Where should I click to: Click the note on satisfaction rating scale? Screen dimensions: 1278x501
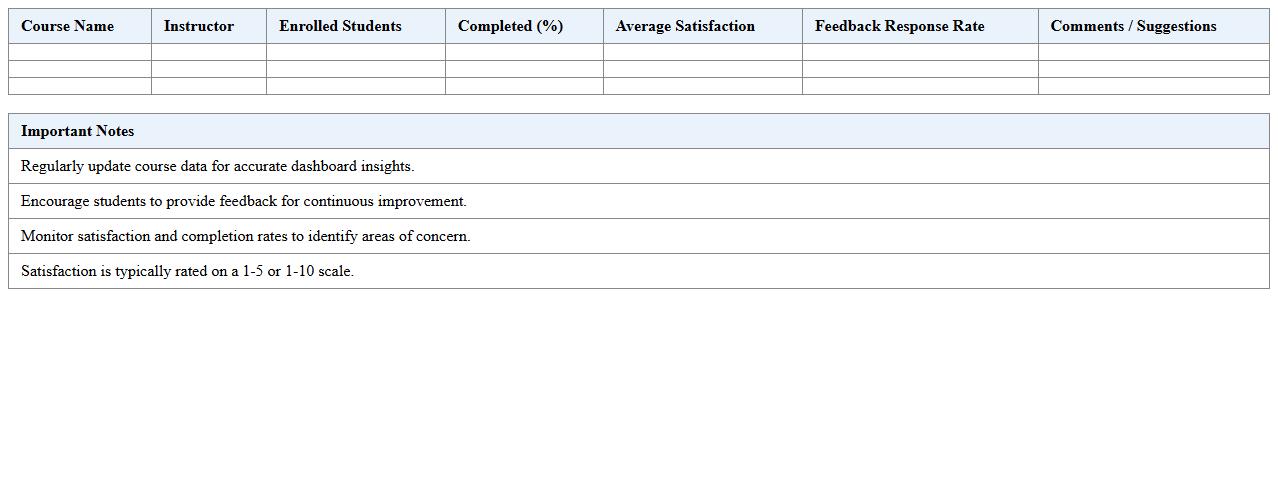187,271
